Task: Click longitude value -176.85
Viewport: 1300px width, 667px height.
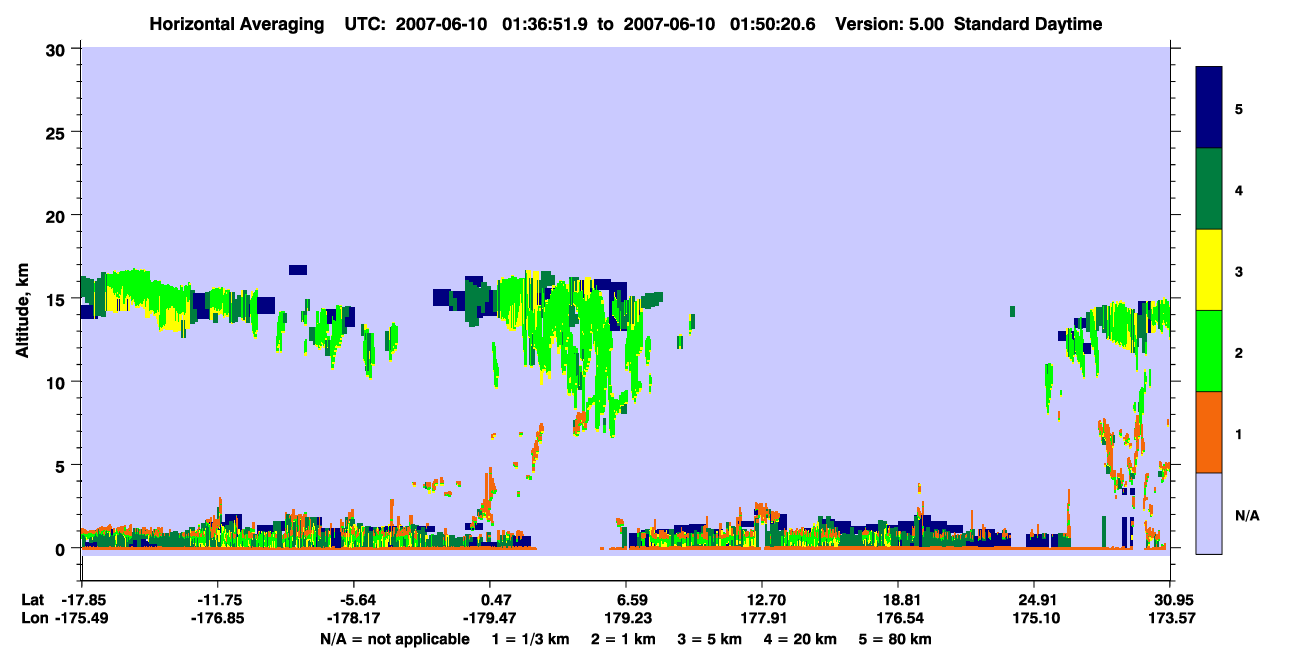Action: coord(218,619)
